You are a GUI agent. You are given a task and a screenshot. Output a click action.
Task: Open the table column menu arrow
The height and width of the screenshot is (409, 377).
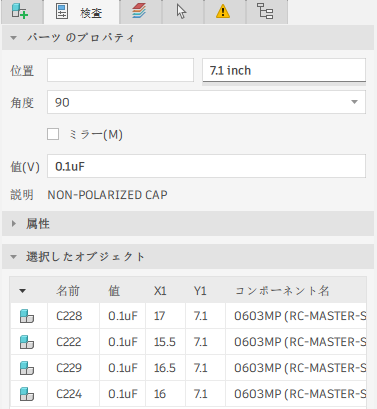(22, 291)
